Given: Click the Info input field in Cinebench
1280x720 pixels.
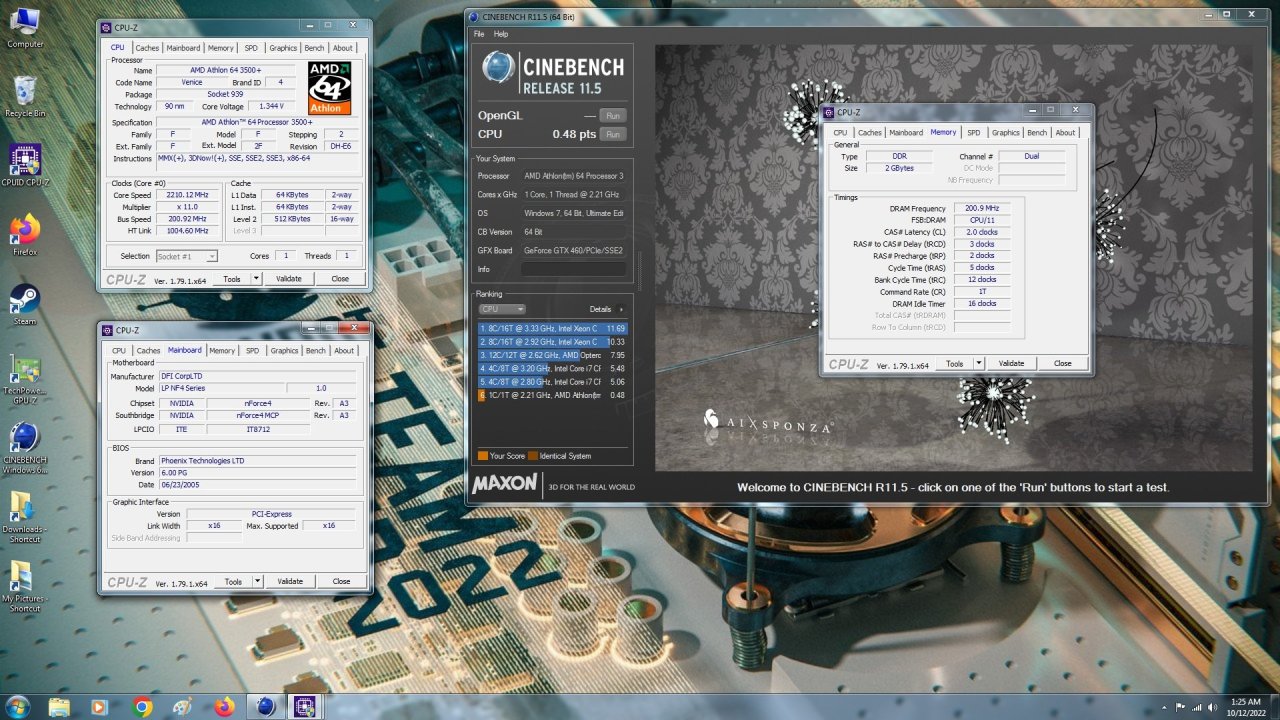Looking at the screenshot, I should click(x=573, y=269).
